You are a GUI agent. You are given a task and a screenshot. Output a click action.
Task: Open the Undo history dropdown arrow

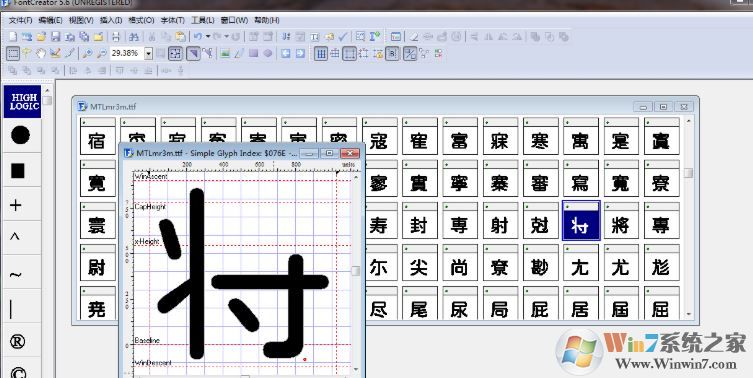point(208,37)
